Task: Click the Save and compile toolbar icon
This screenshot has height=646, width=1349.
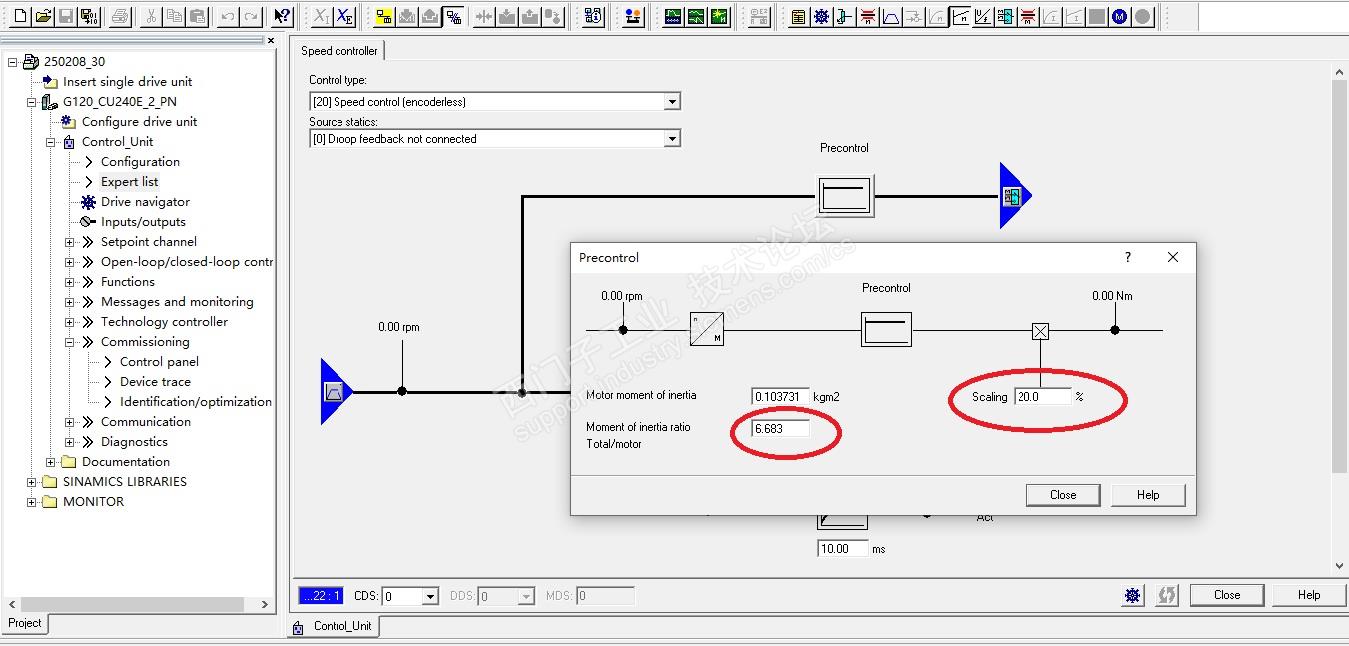Action: pyautogui.click(x=89, y=16)
